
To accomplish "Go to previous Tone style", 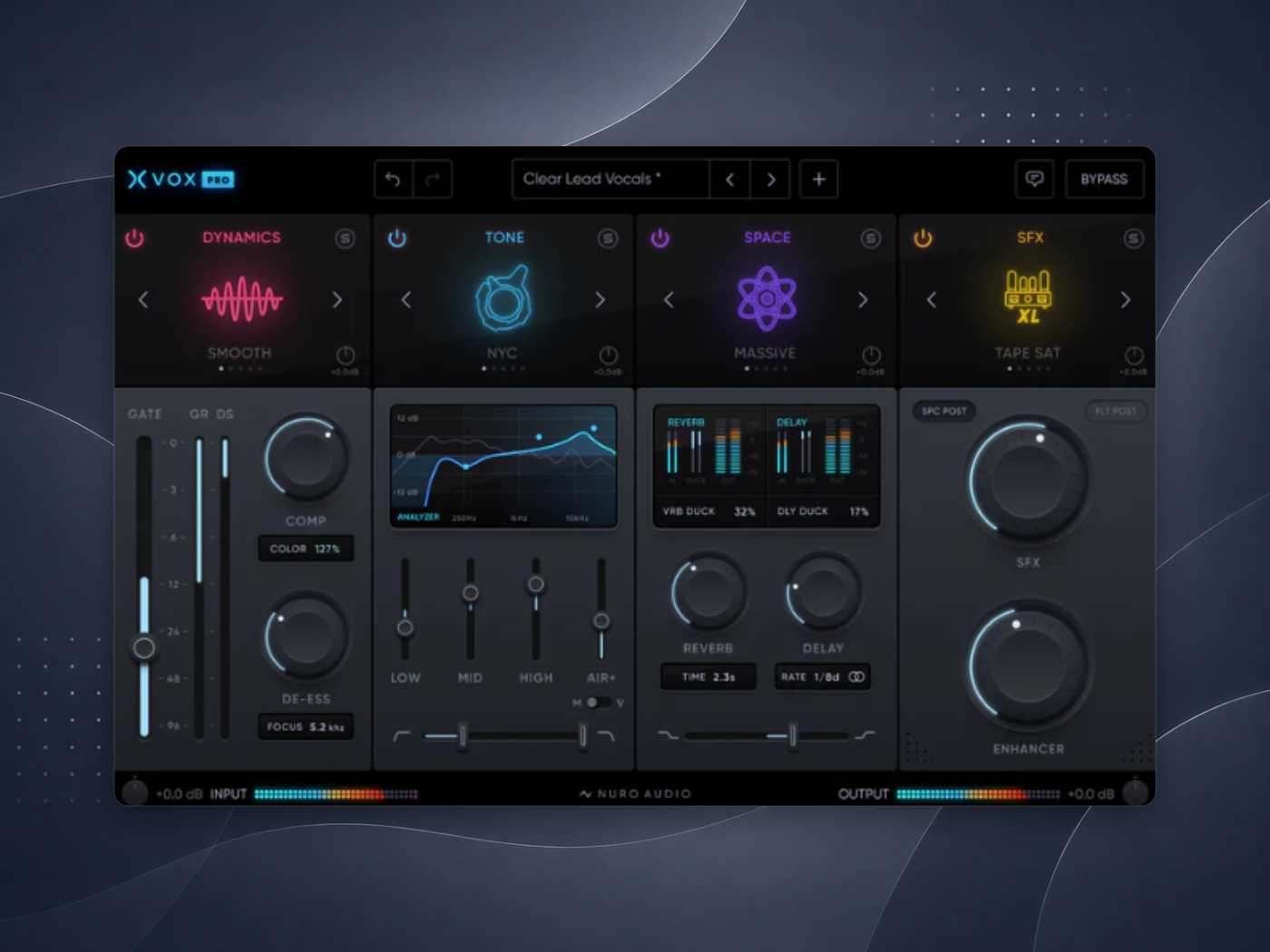I will [x=405, y=299].
